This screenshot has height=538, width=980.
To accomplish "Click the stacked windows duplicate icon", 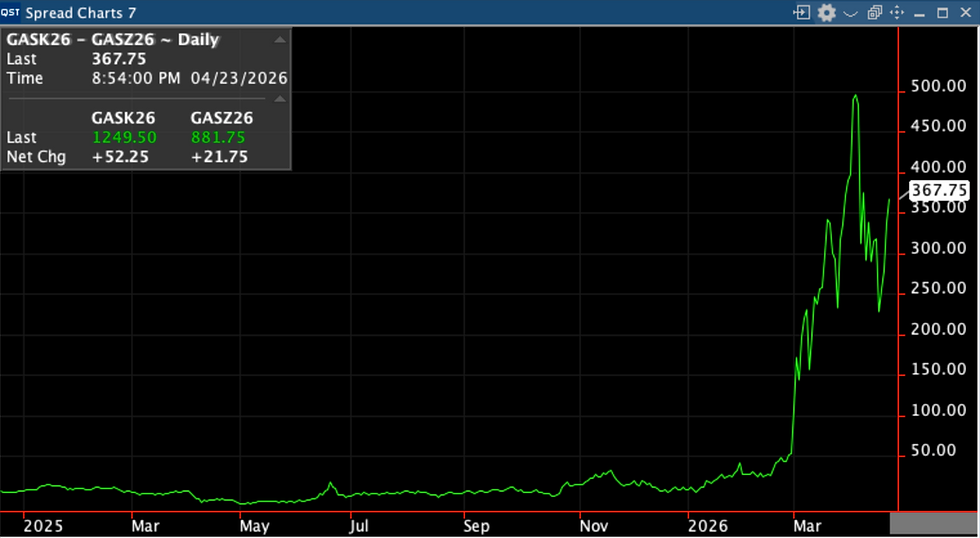I will [x=874, y=12].
